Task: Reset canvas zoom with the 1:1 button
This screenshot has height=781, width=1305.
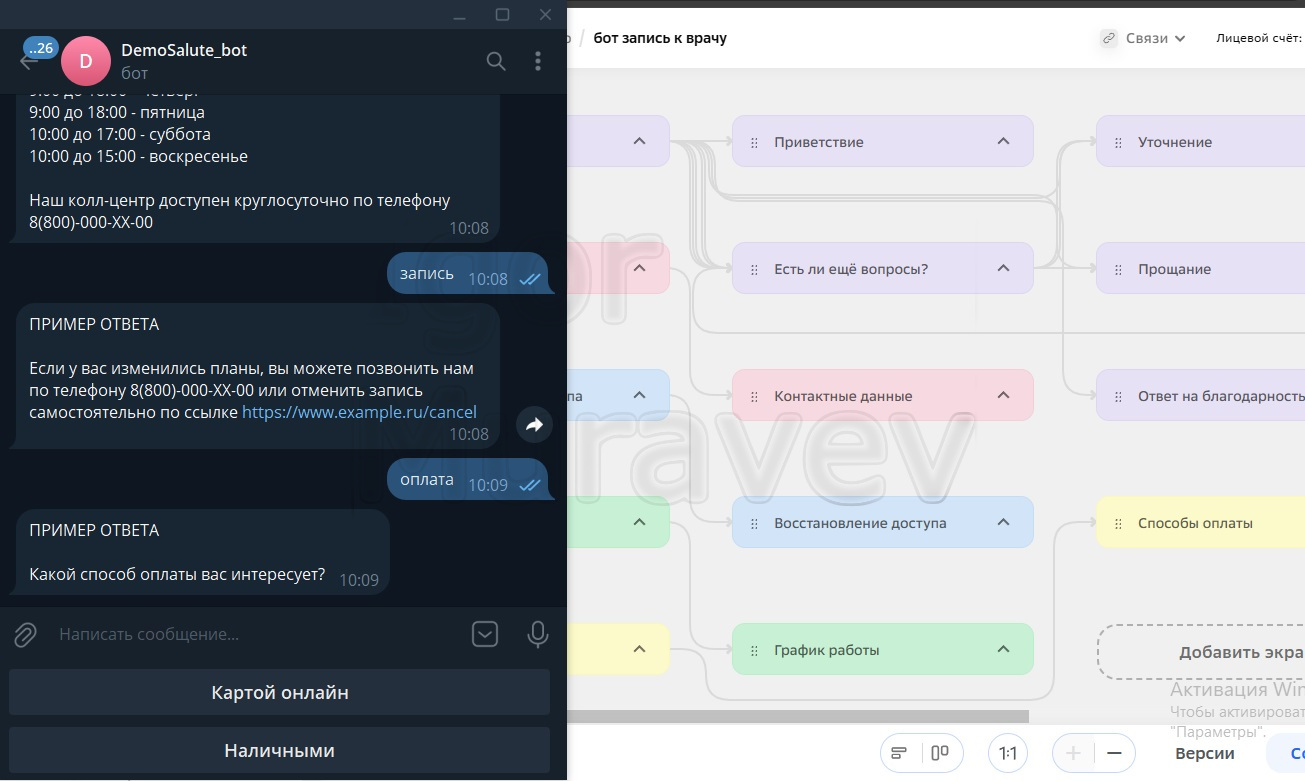Action: click(1008, 753)
